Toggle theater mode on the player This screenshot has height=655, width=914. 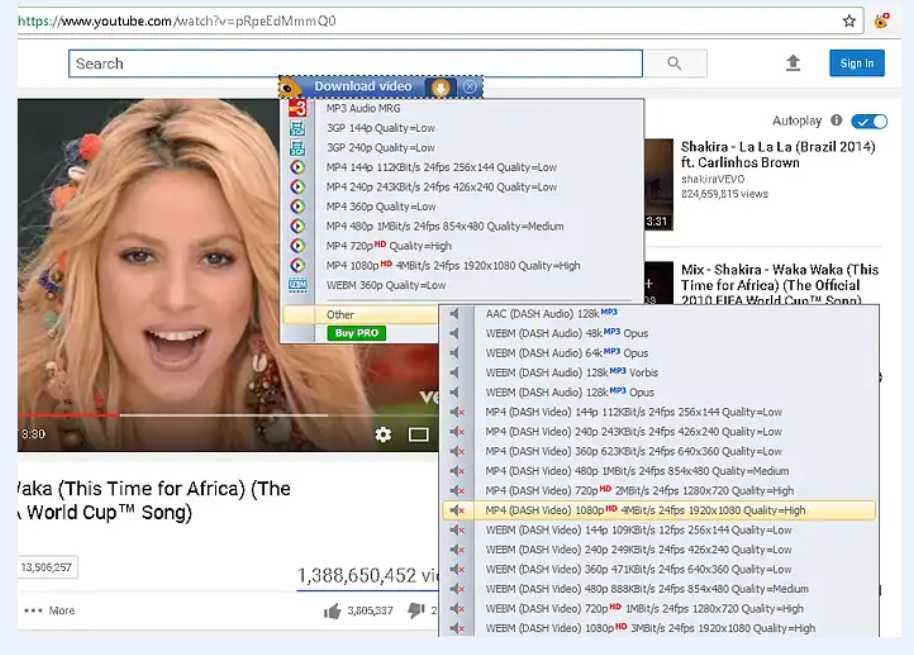coord(419,435)
